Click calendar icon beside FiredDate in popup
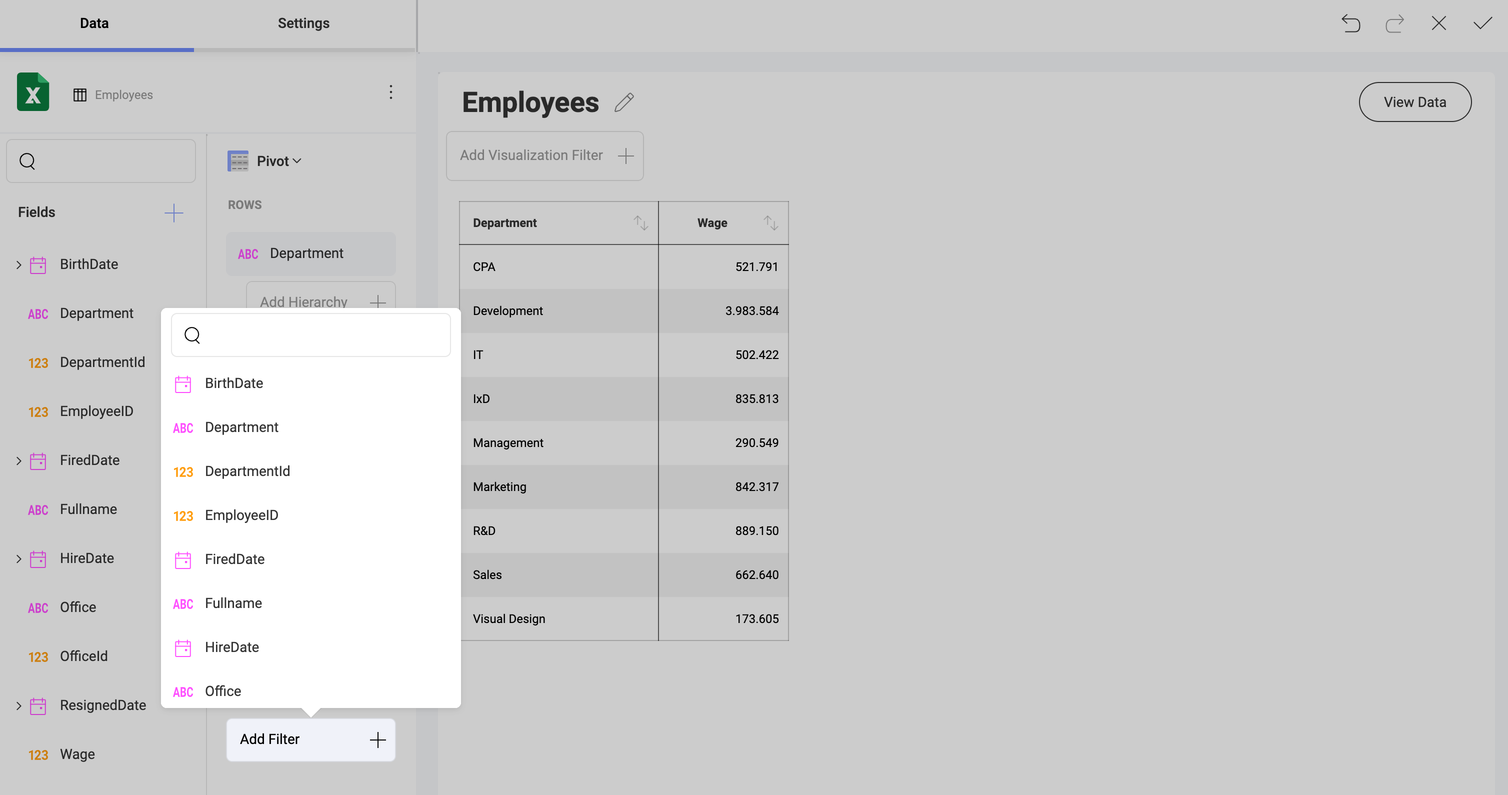This screenshot has width=1508, height=795. (183, 560)
